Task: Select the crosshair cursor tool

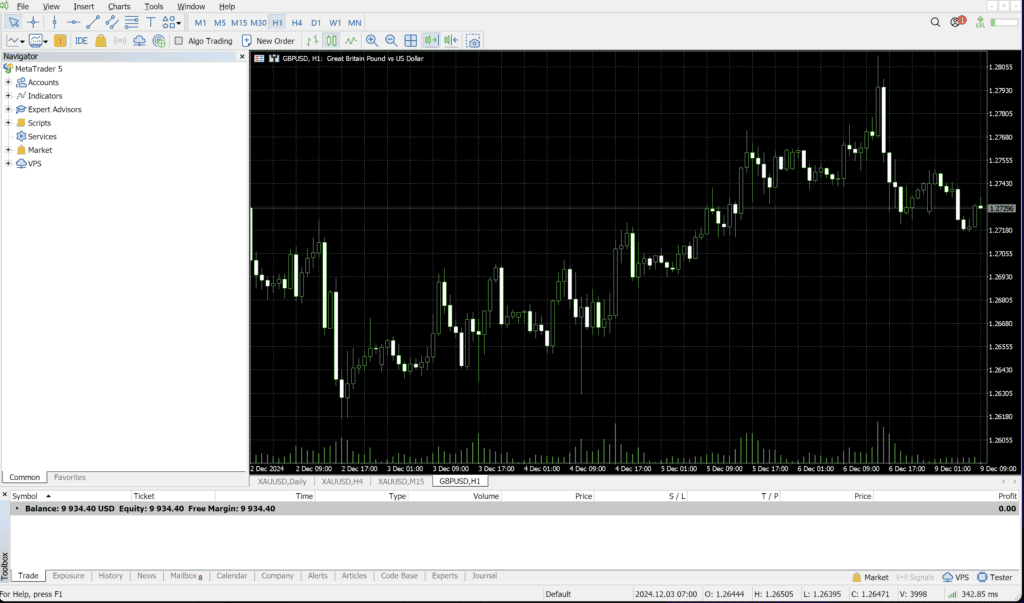Action: pos(33,22)
